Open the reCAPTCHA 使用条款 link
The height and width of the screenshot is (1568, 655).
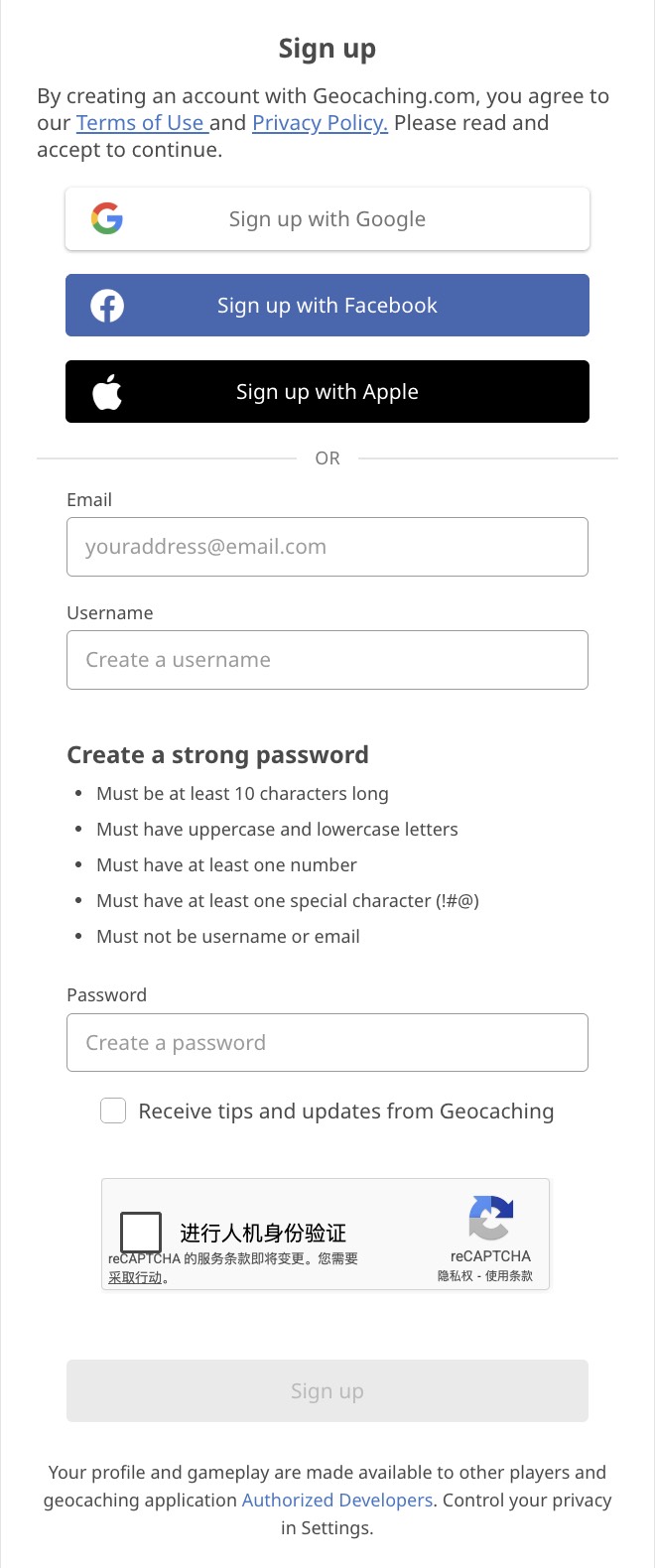point(509,1276)
